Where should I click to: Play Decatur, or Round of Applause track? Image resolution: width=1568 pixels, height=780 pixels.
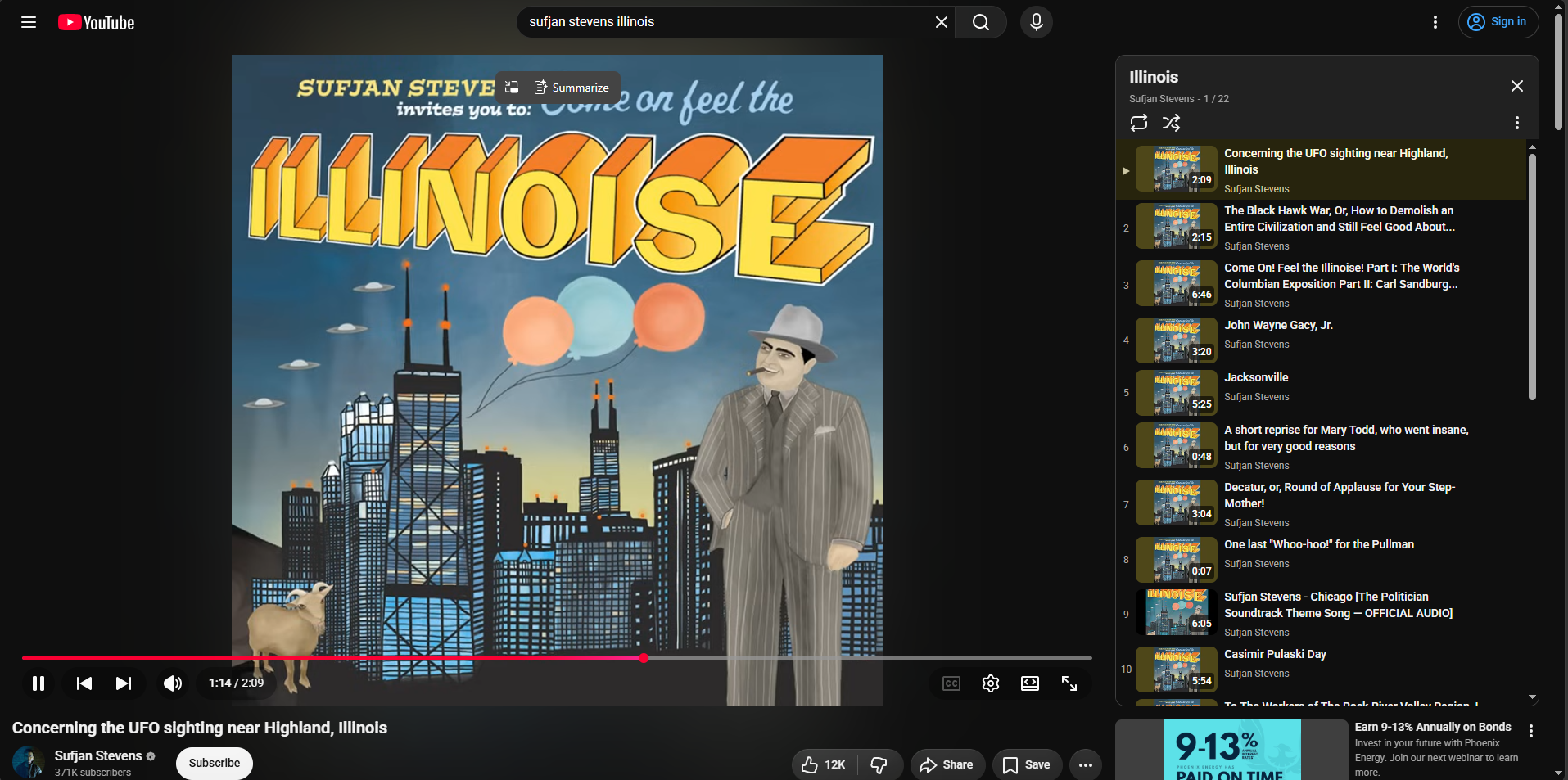click(x=1321, y=504)
